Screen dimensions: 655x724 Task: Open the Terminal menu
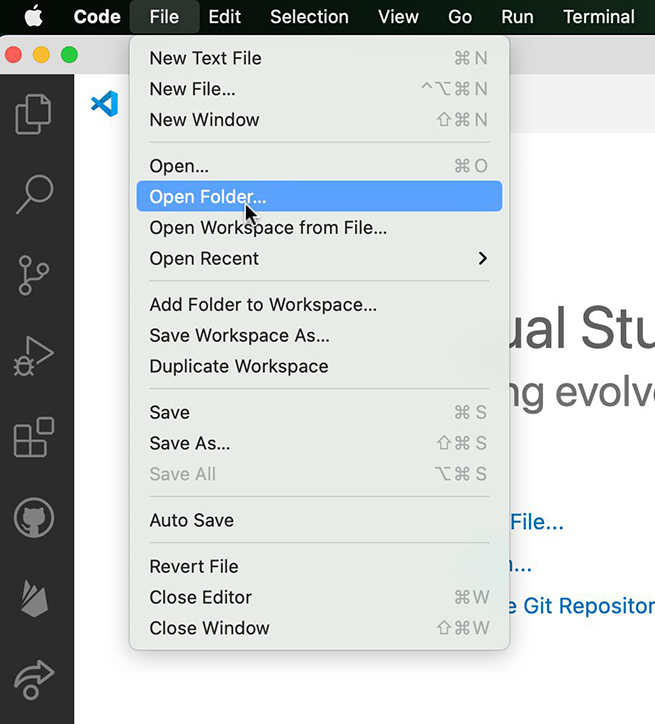[x=599, y=17]
